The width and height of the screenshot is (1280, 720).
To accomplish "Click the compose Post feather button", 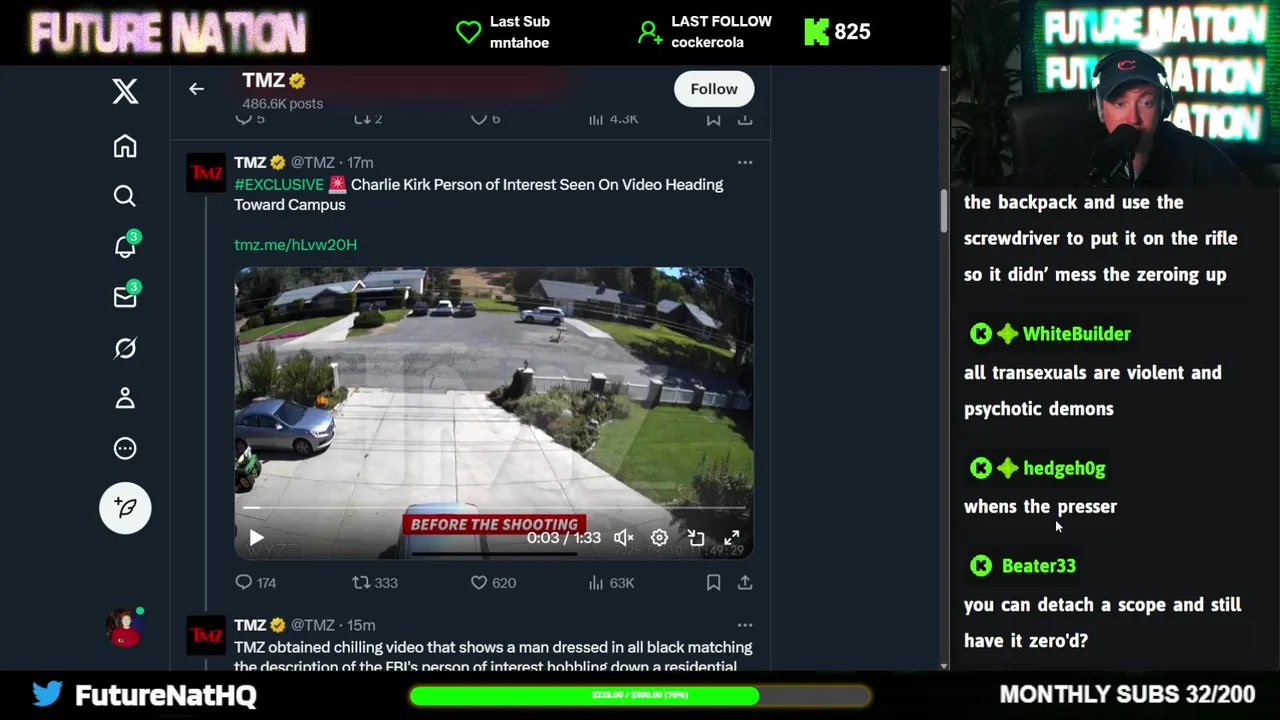I will (x=125, y=508).
